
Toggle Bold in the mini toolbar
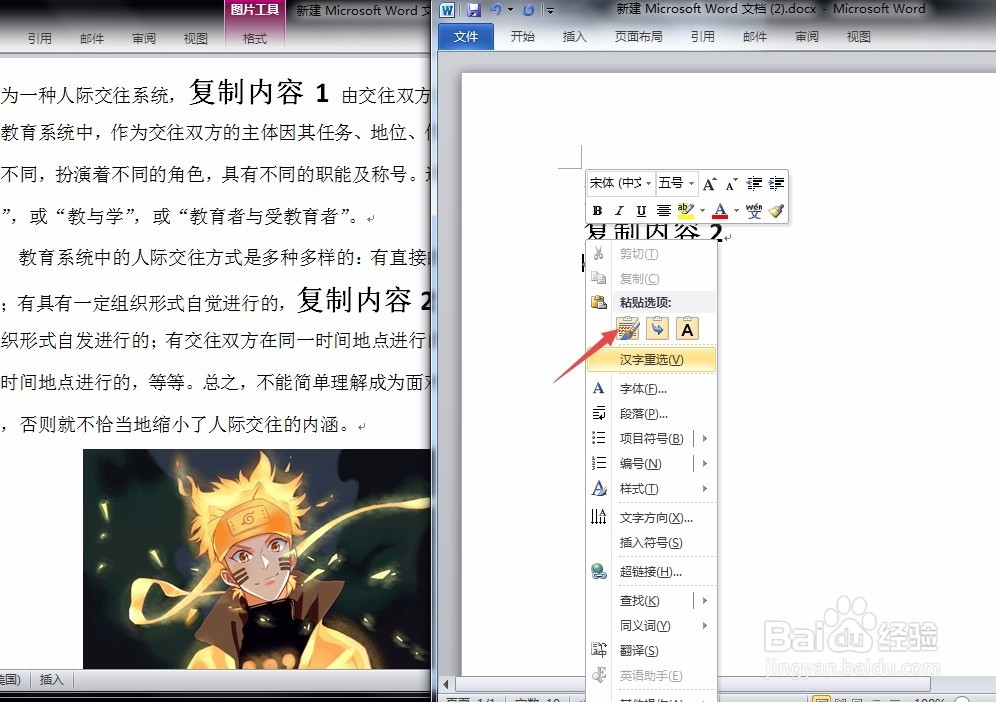(x=597, y=210)
